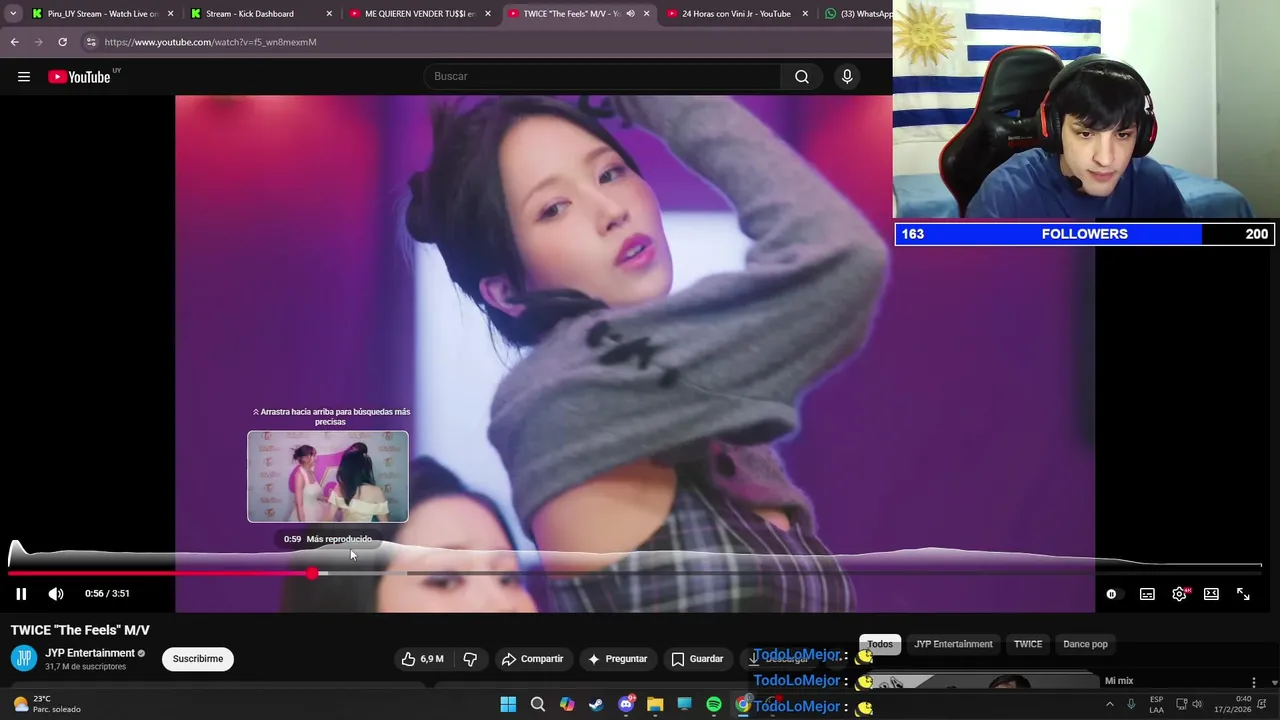
Task: Reload the page with refresh icon
Action: tap(62, 42)
